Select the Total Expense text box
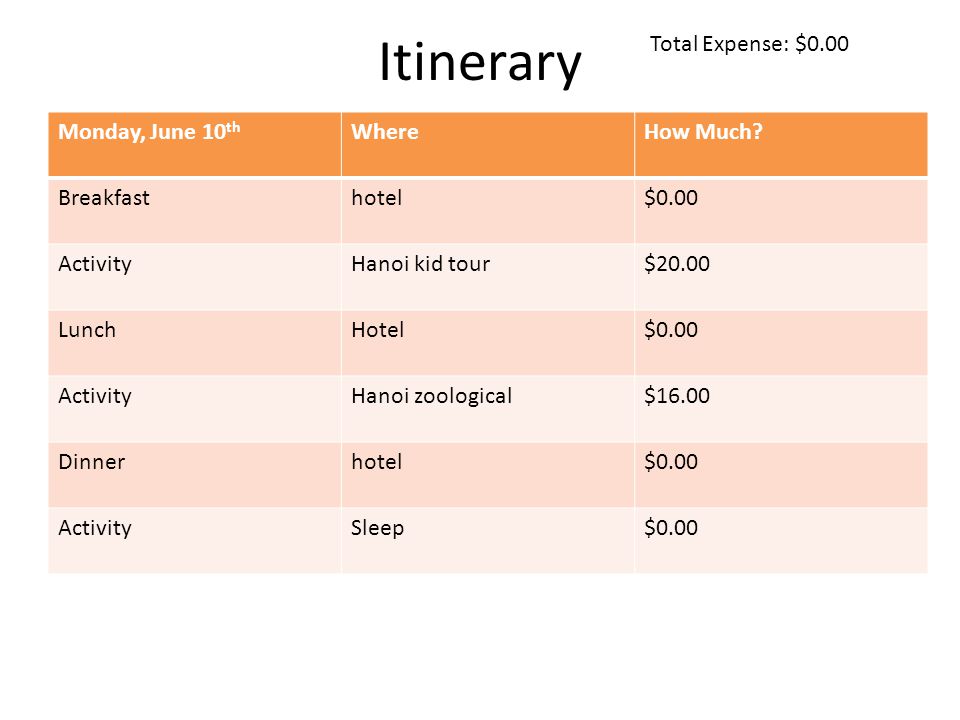This screenshot has width=960, height=720. 749,44
